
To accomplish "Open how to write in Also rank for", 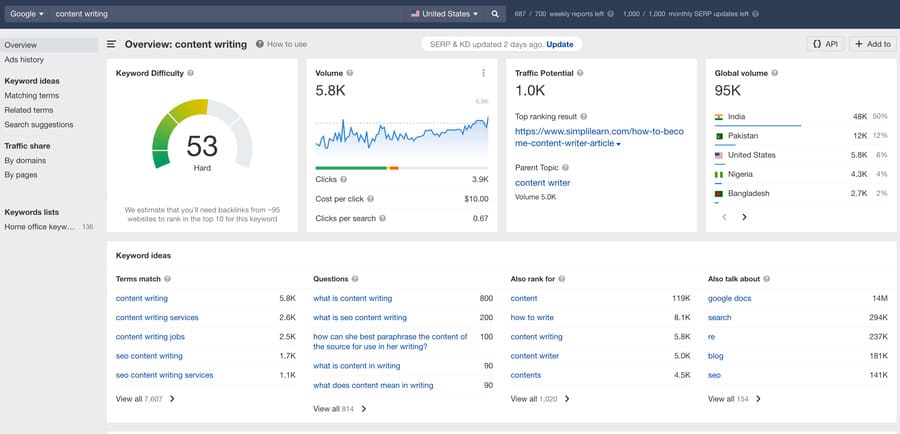I will (x=532, y=317).
